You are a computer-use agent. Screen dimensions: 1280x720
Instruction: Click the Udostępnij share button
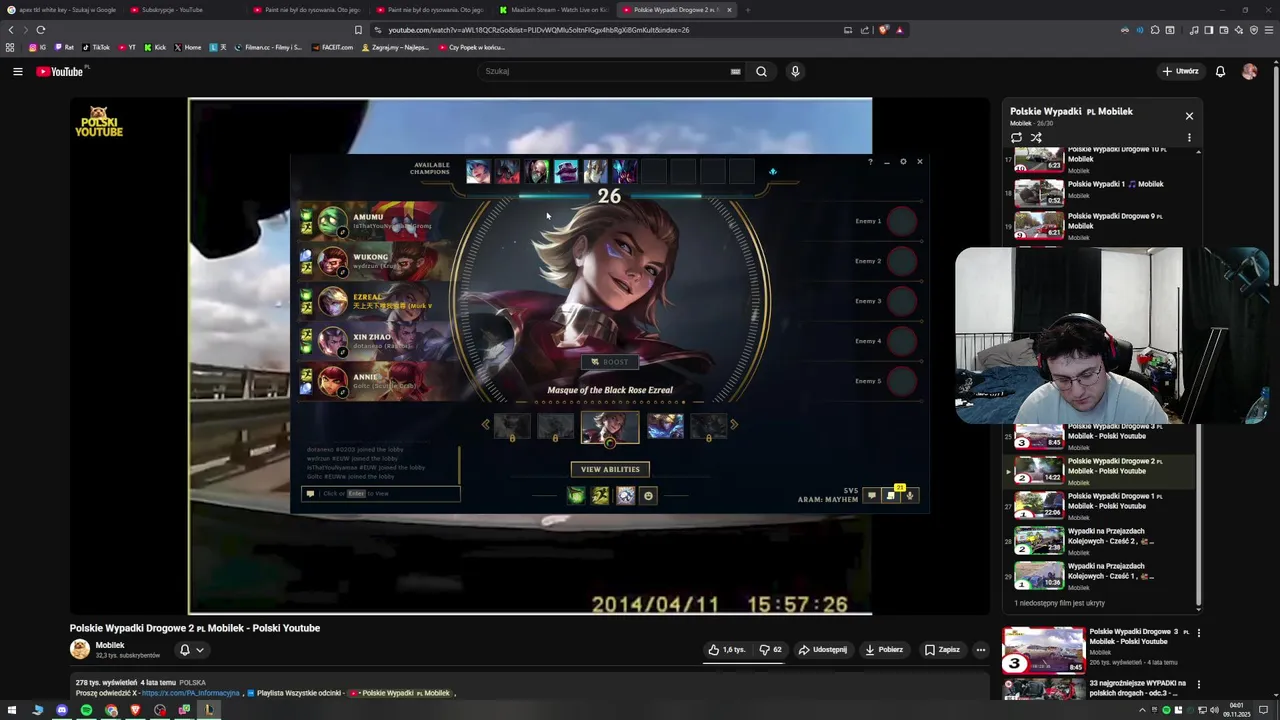point(822,649)
